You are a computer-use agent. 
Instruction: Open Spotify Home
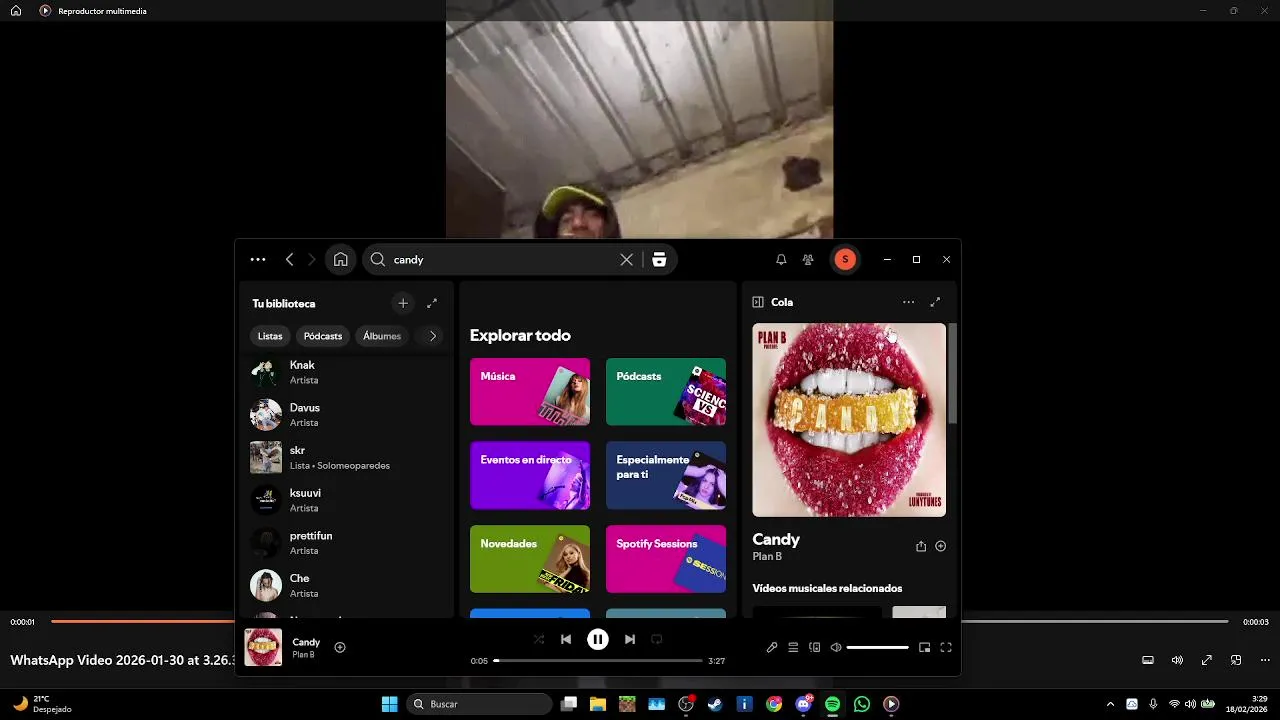coord(340,259)
